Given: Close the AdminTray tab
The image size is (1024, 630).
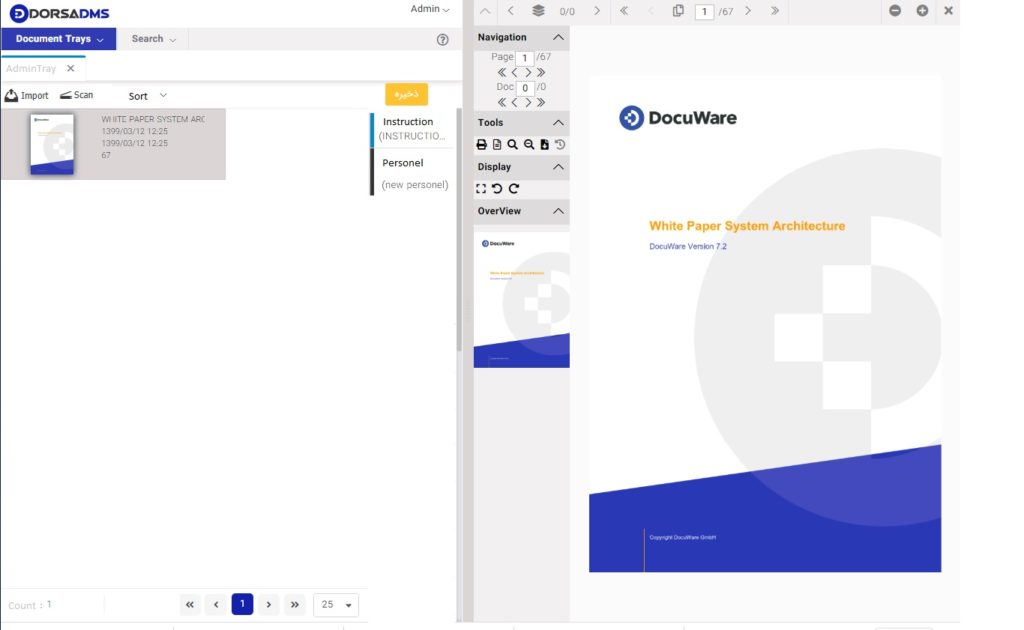Looking at the screenshot, I should pos(71,68).
